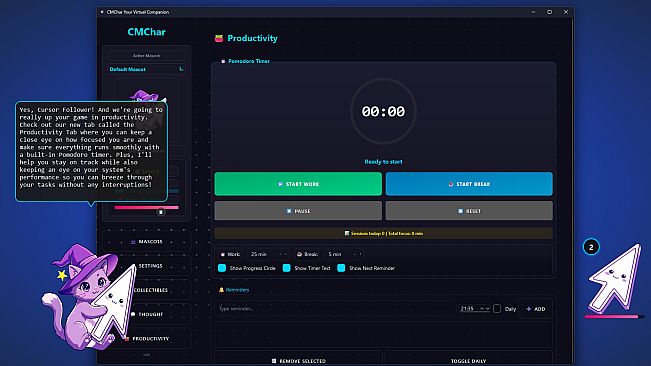Click the Sessions today stats bar
Viewport: 651px width, 366px height.
click(x=383, y=233)
